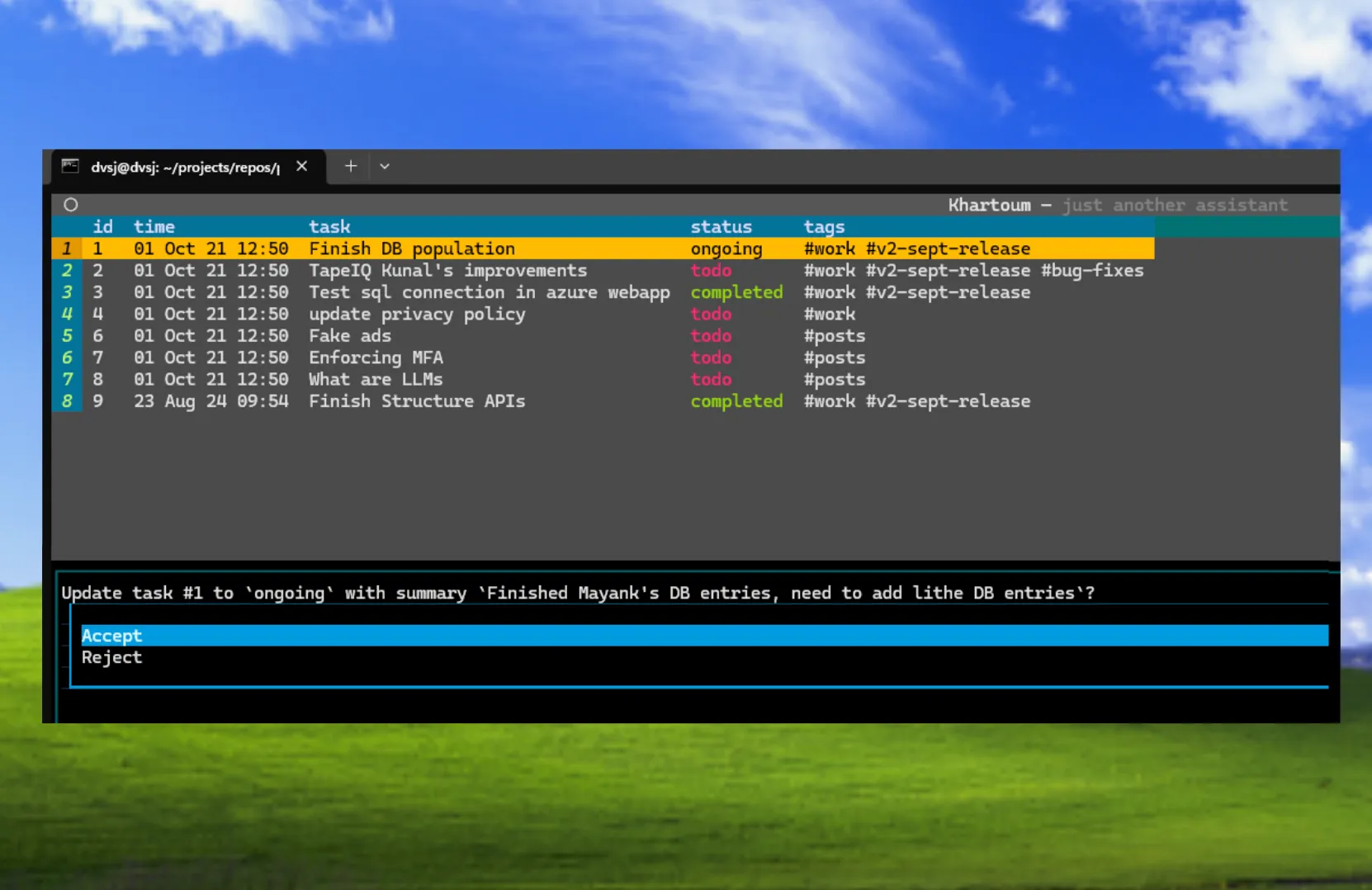Click the 'just another assistant' subtitle

(x=1175, y=205)
